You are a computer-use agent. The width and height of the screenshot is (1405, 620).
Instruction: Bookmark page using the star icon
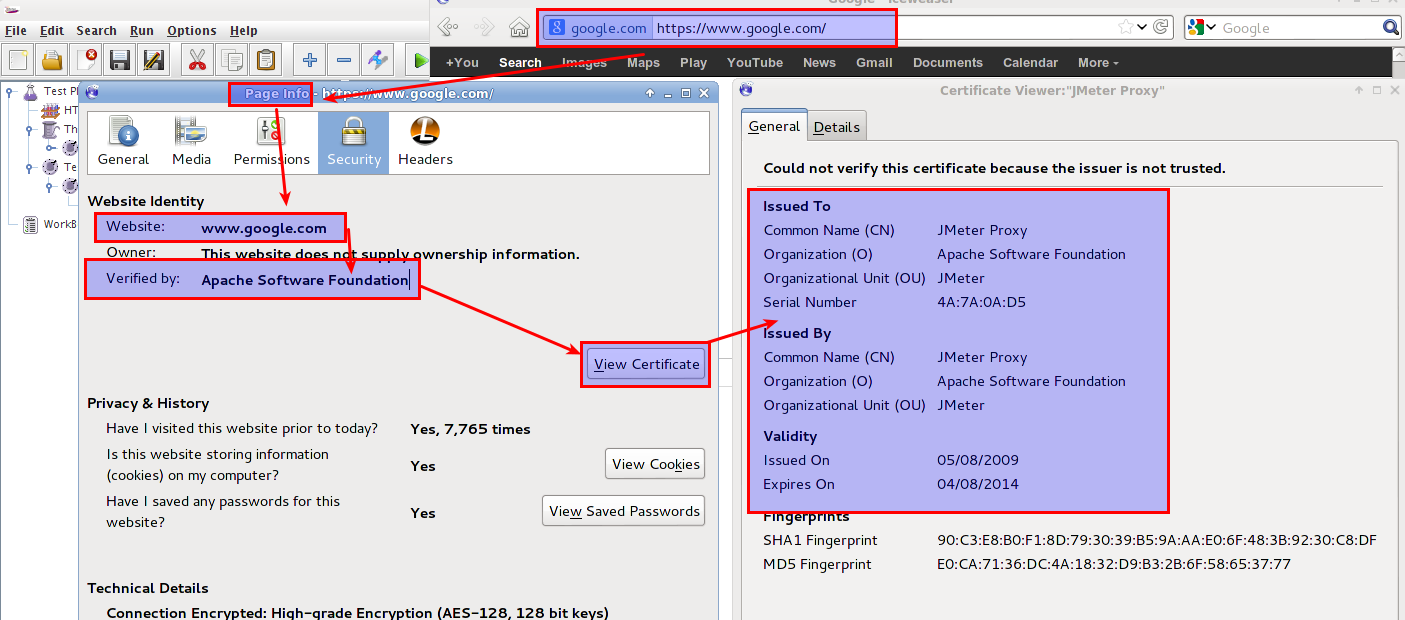(1126, 28)
